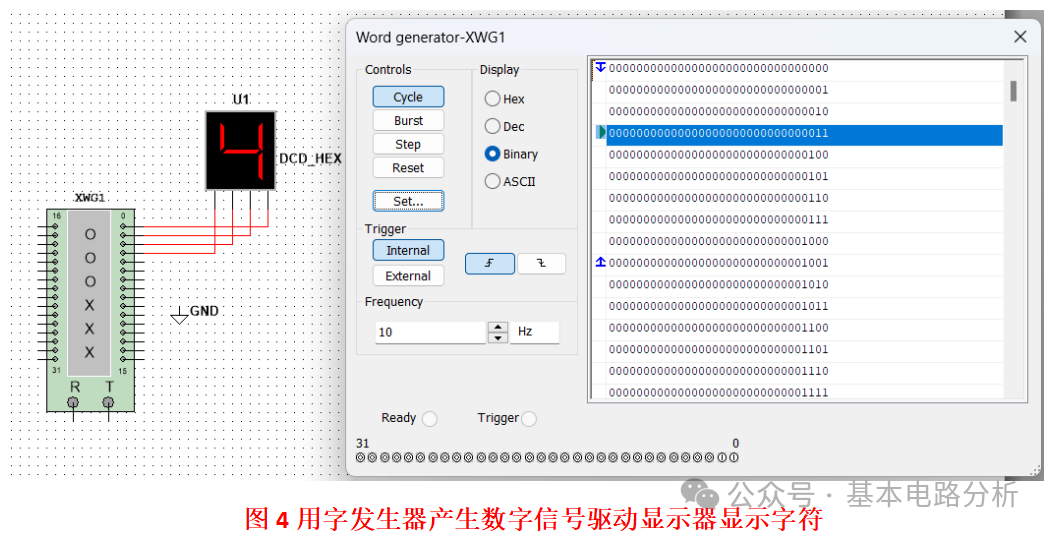
Task: Select the ASCII display radio button
Action: (x=492, y=181)
